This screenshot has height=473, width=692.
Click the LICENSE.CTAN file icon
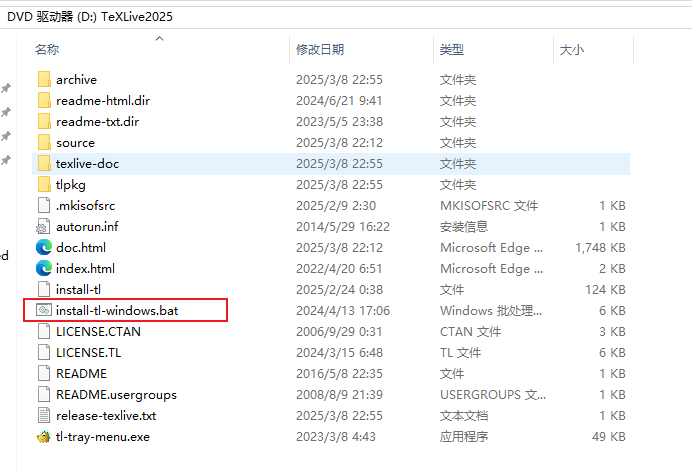coord(44,332)
